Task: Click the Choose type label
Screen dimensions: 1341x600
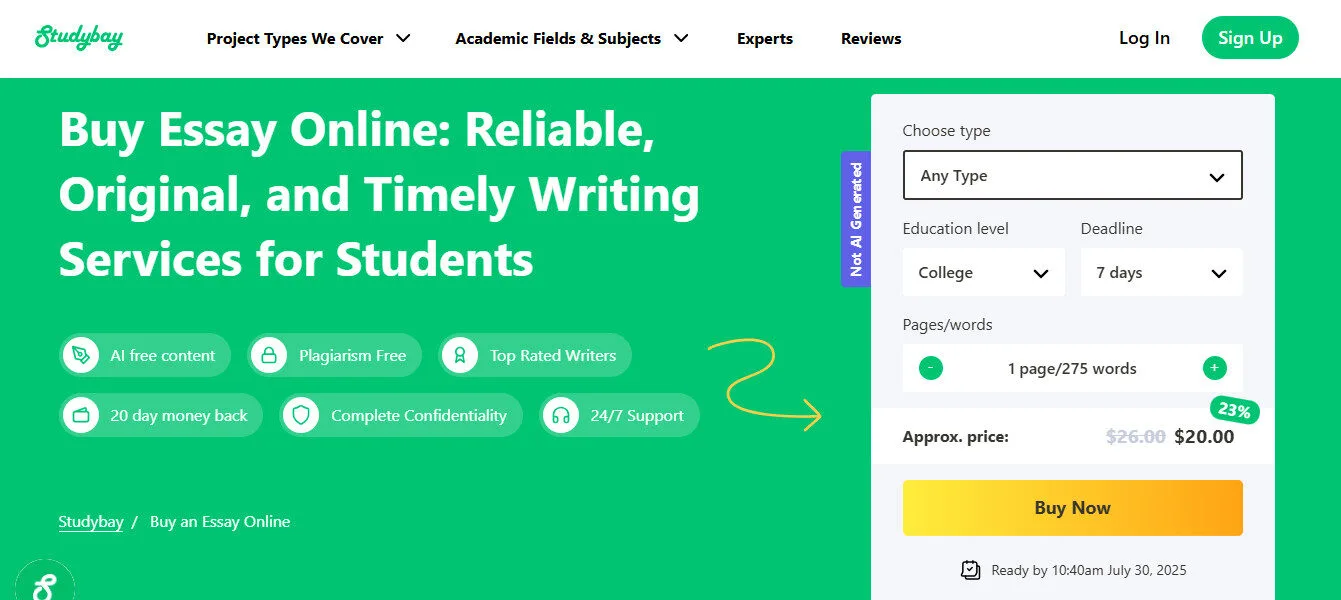Action: tap(946, 131)
